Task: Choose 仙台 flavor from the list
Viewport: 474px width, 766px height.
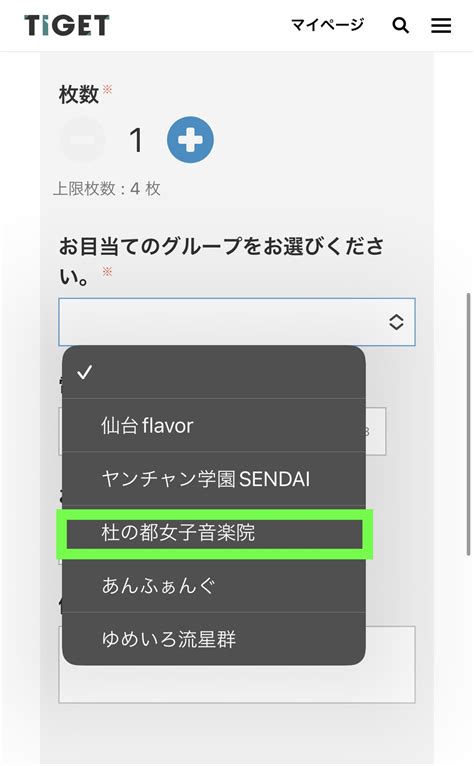Action: (x=214, y=426)
